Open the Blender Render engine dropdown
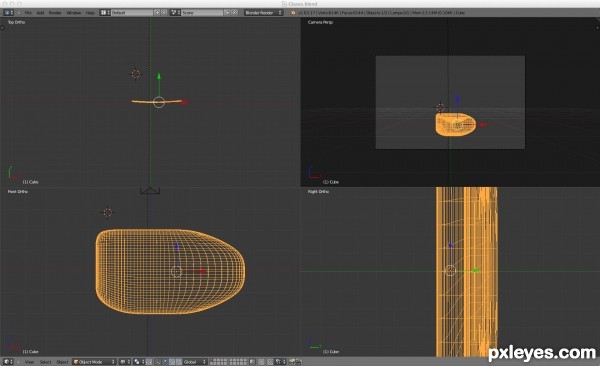 (264, 13)
